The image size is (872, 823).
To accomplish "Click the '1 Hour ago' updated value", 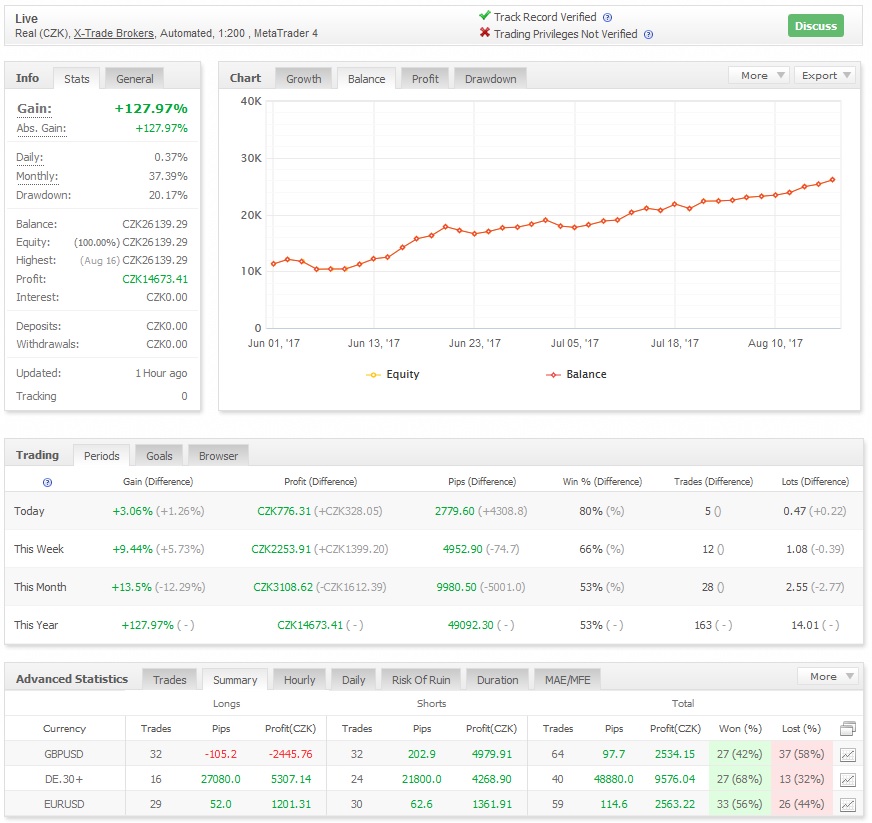I will pos(161,373).
